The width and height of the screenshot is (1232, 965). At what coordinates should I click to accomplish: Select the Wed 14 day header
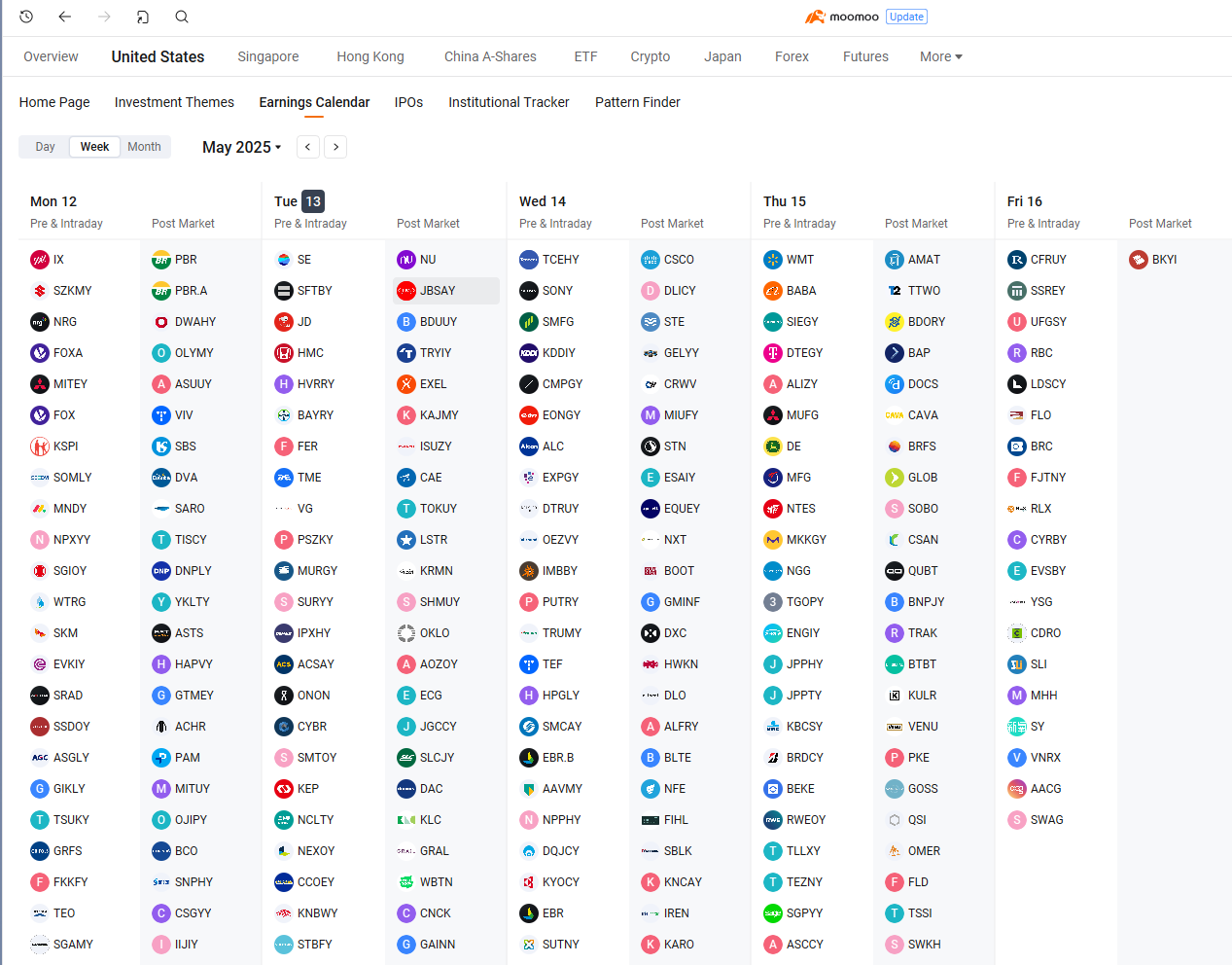(x=543, y=201)
